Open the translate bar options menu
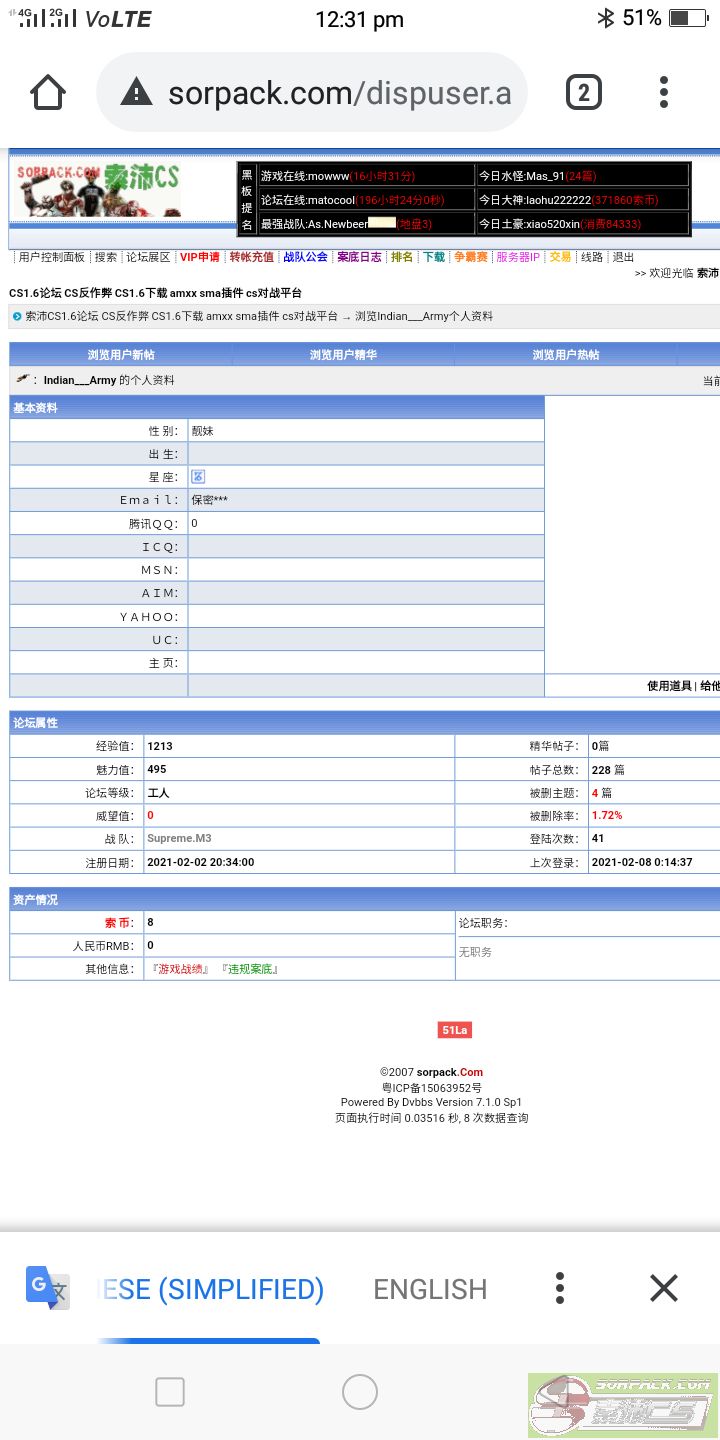Viewport: 720px width, 1440px height. (560, 1288)
